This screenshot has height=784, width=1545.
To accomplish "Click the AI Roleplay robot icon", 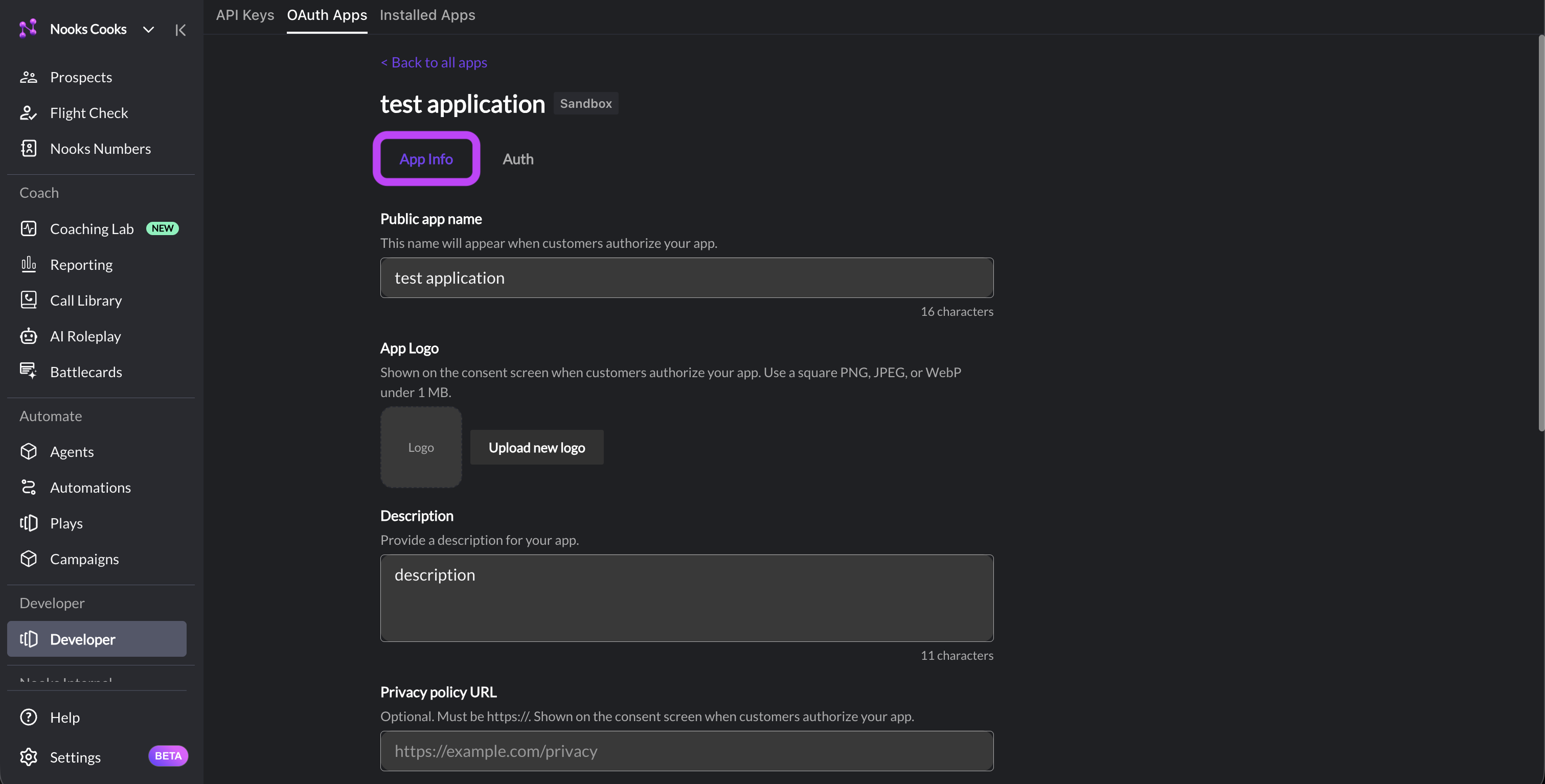I will (28, 336).
